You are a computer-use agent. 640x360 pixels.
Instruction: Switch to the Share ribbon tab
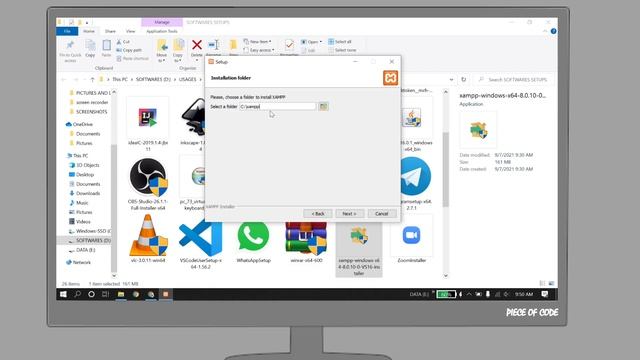point(110,31)
